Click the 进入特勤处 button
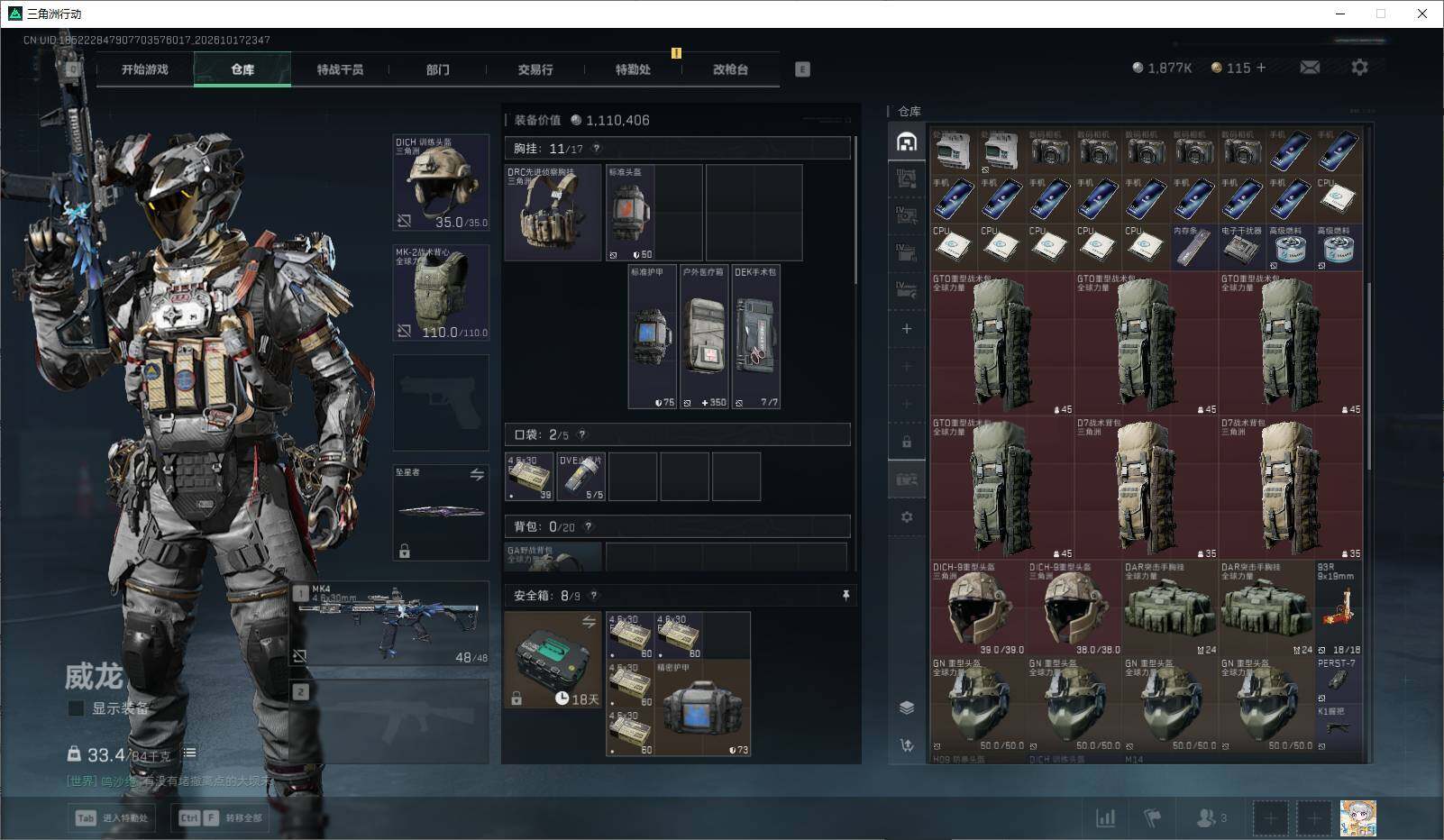Screen dimensions: 1444x840 click(112, 818)
